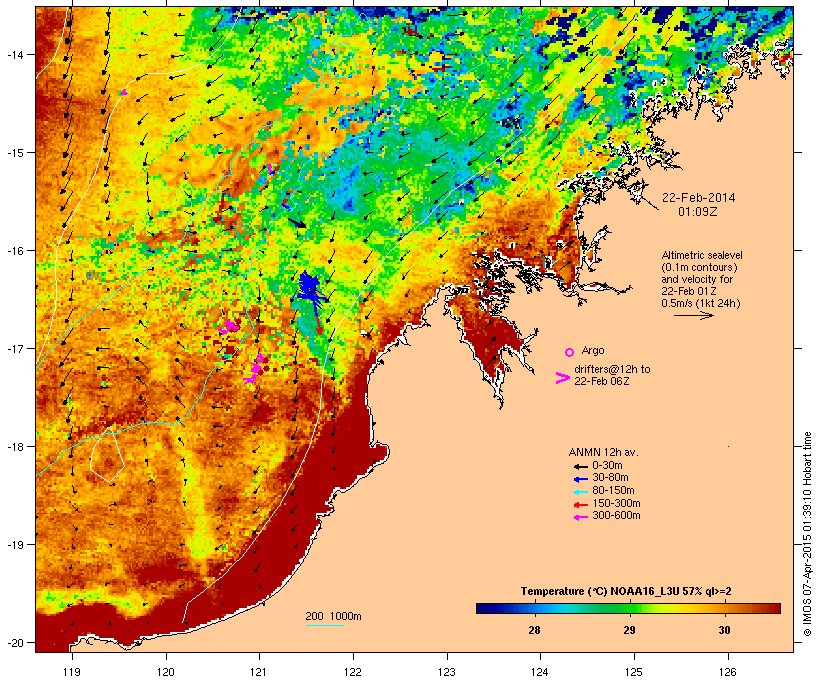Click the magenta 300-600m legend arrow
The image size is (820, 680).
point(580,517)
